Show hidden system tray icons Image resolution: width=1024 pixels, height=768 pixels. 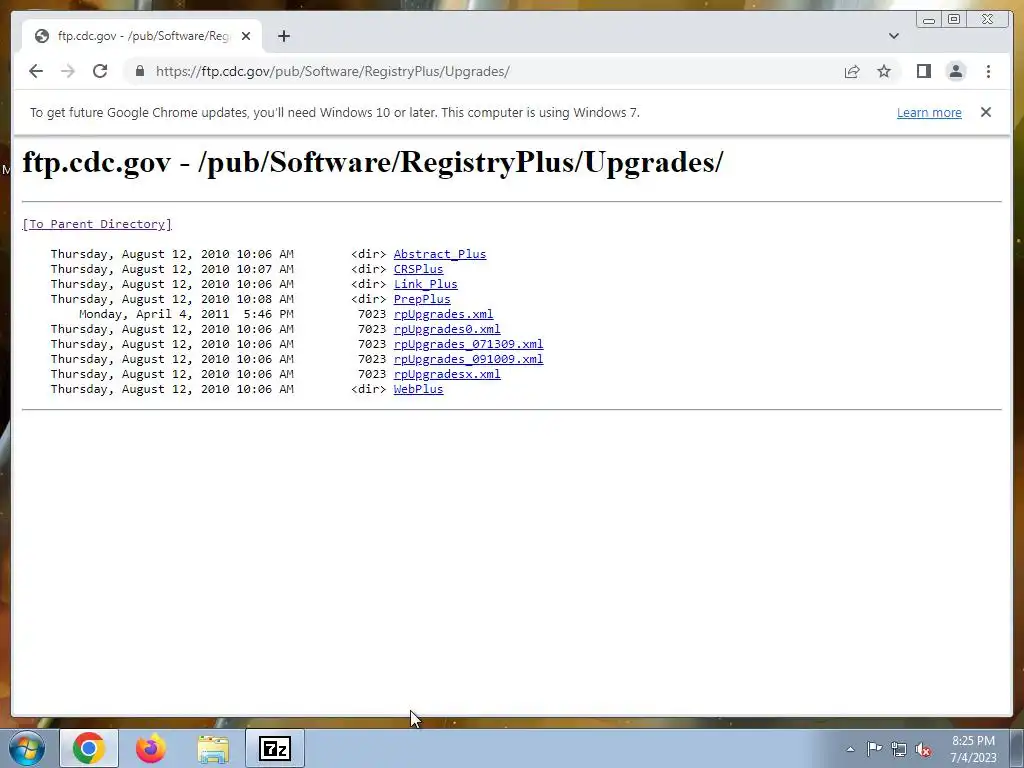(x=850, y=749)
